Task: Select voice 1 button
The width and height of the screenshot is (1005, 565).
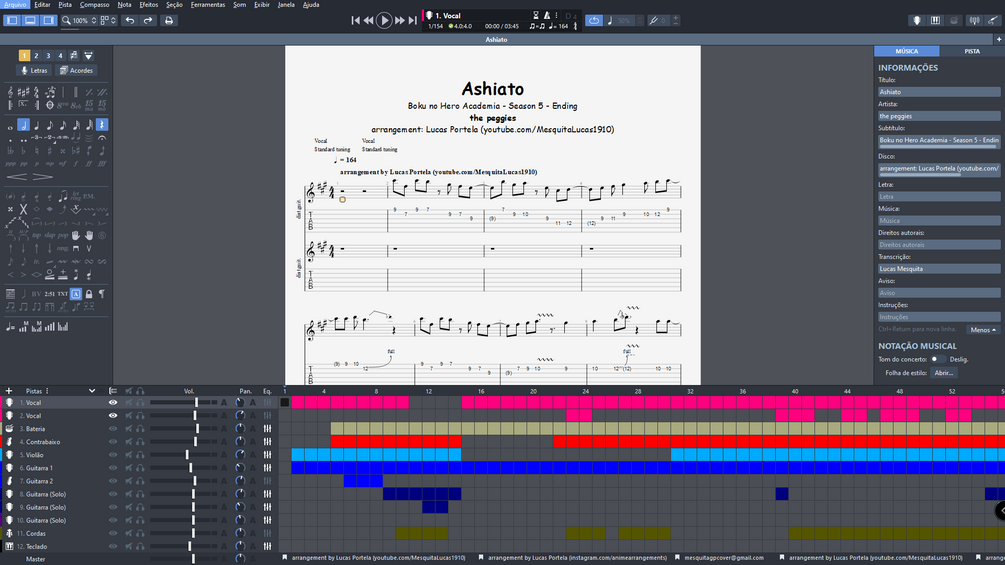Action: pyautogui.click(x=24, y=56)
